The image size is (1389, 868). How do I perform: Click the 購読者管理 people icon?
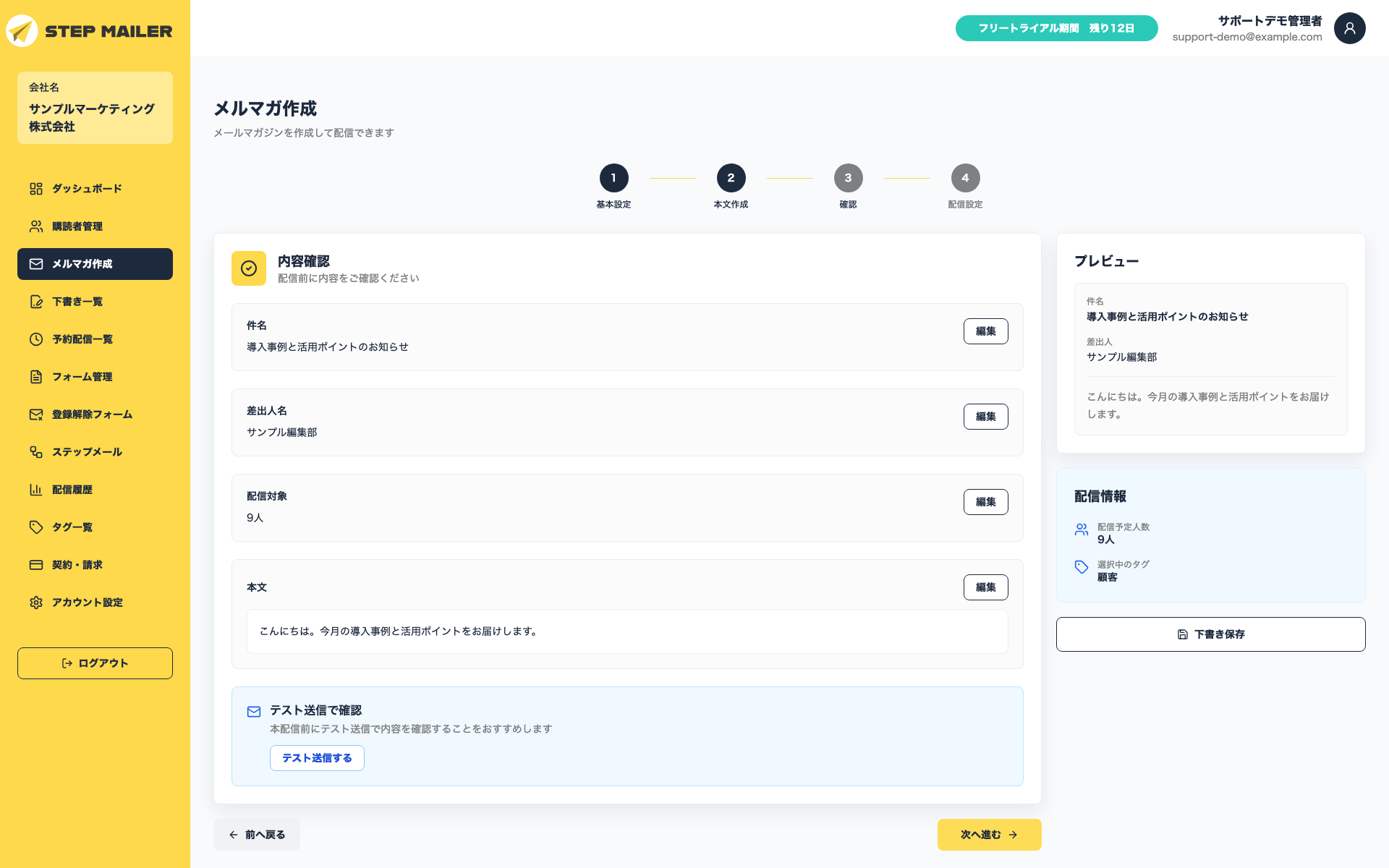(x=36, y=226)
